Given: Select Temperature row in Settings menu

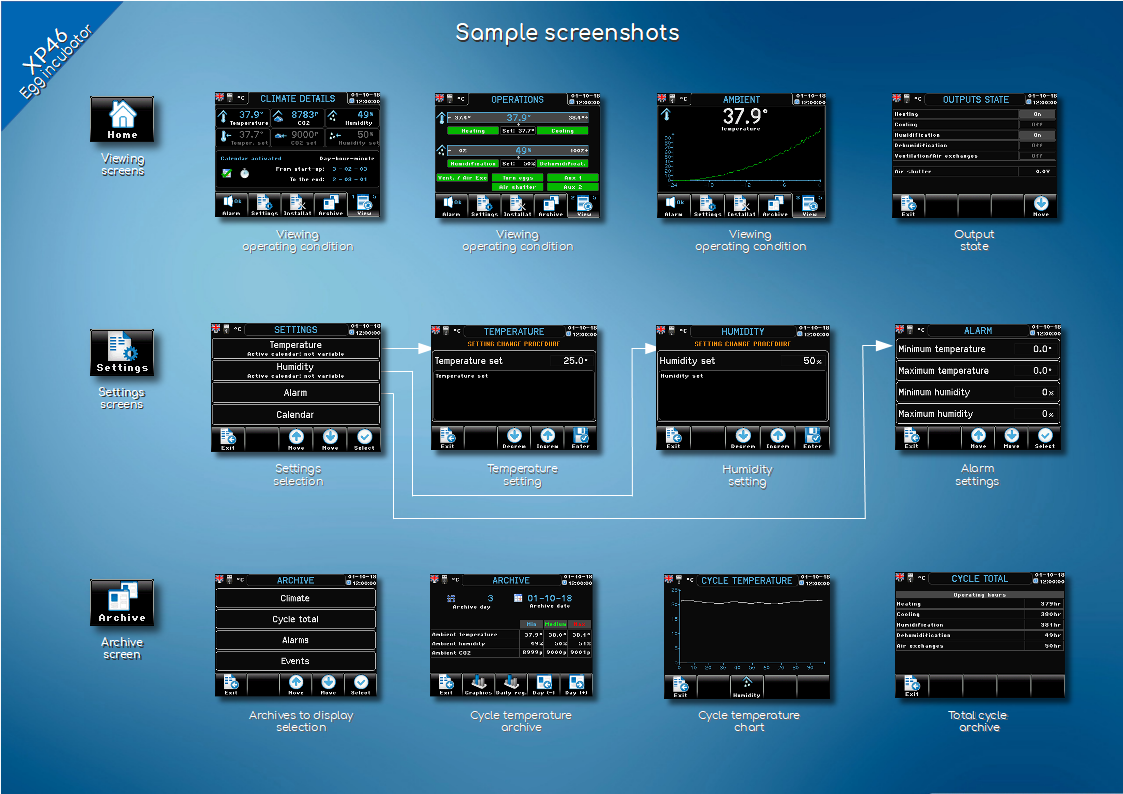Looking at the screenshot, I should (296, 349).
